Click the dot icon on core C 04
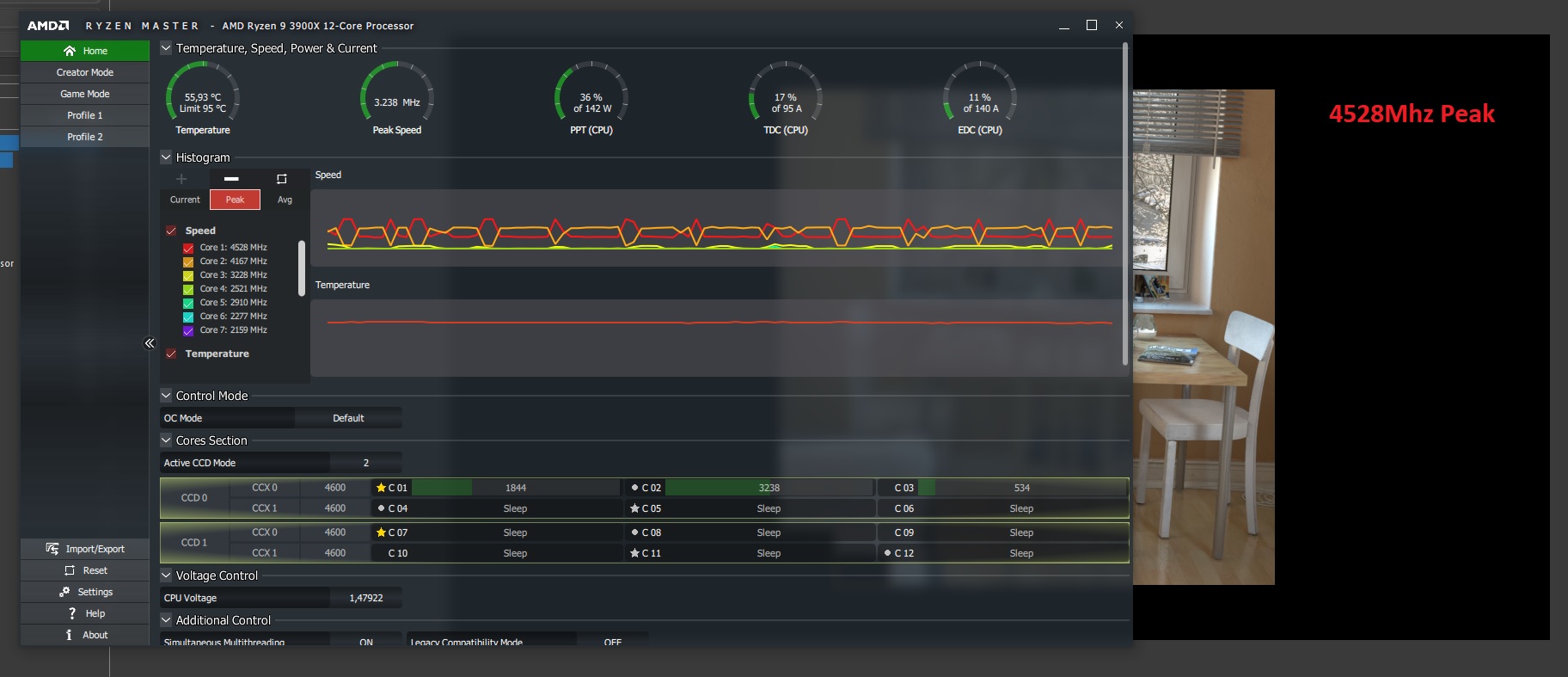 tap(381, 508)
